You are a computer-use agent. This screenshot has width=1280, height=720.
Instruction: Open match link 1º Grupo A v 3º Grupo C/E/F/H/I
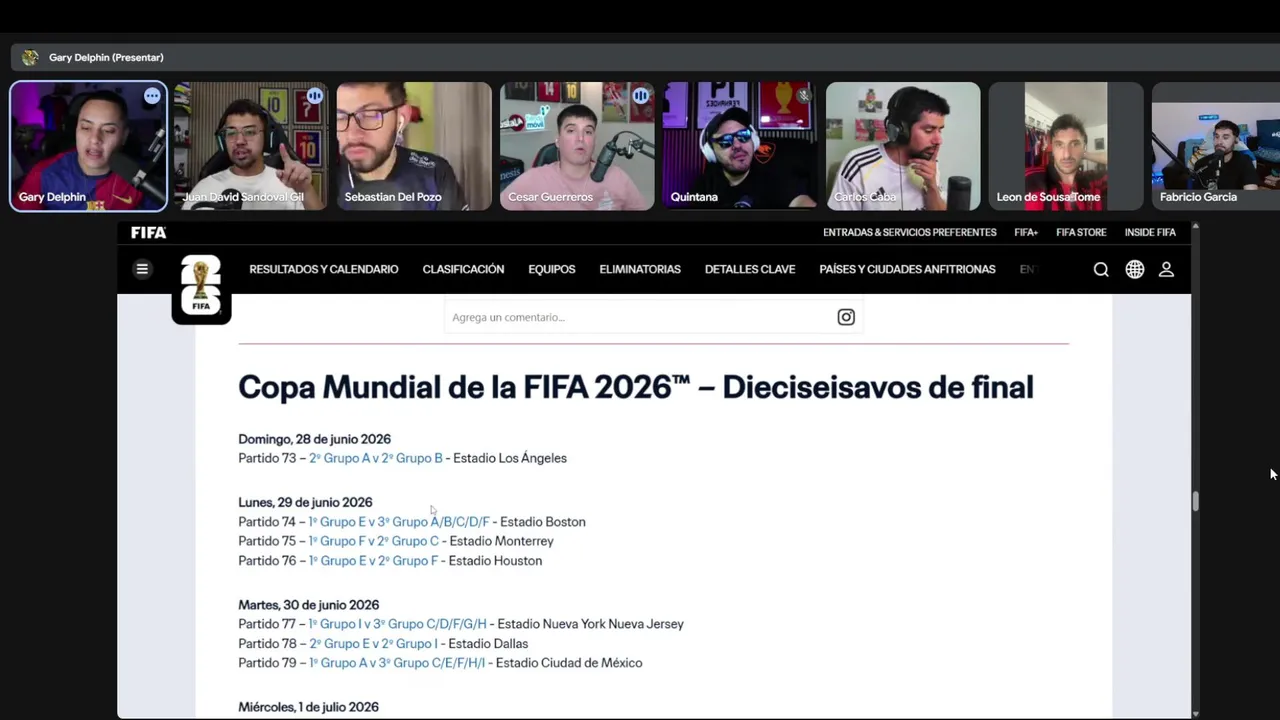click(x=397, y=663)
